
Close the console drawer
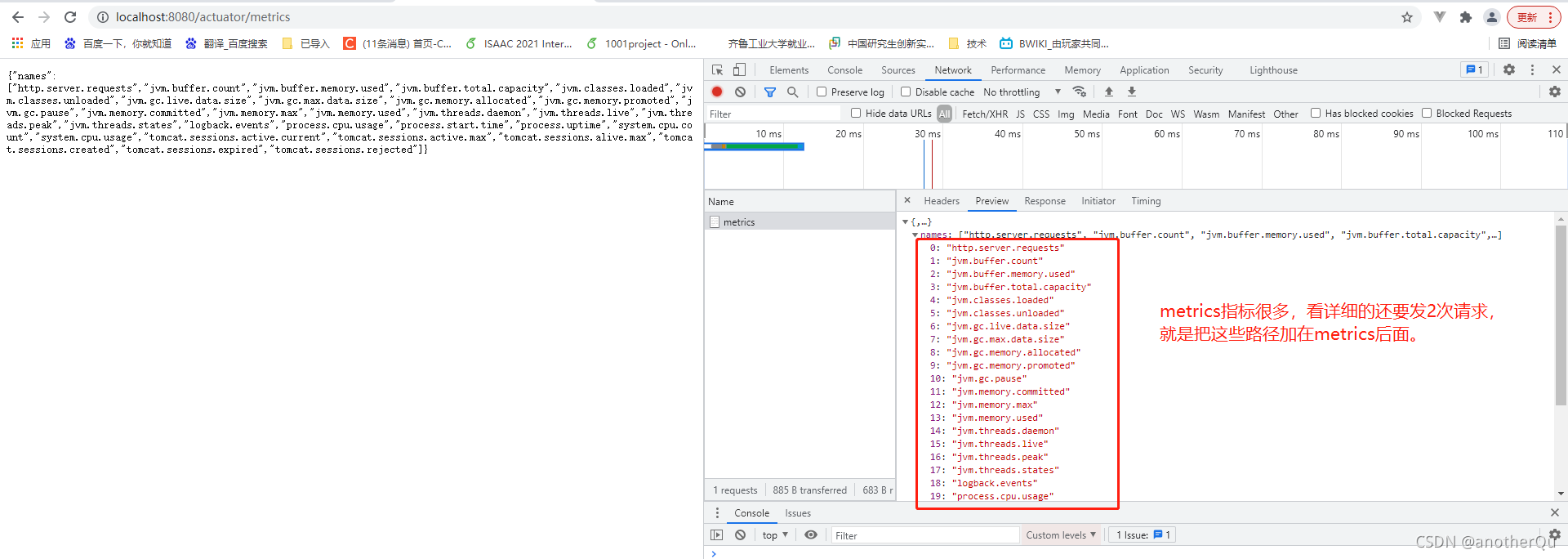[x=1555, y=512]
